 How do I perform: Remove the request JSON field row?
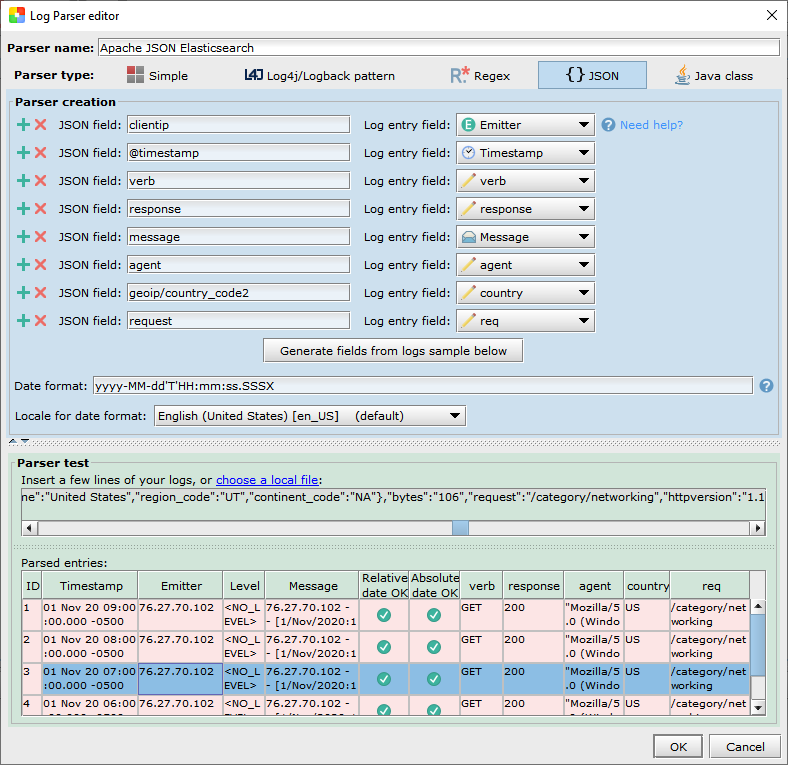[41, 321]
